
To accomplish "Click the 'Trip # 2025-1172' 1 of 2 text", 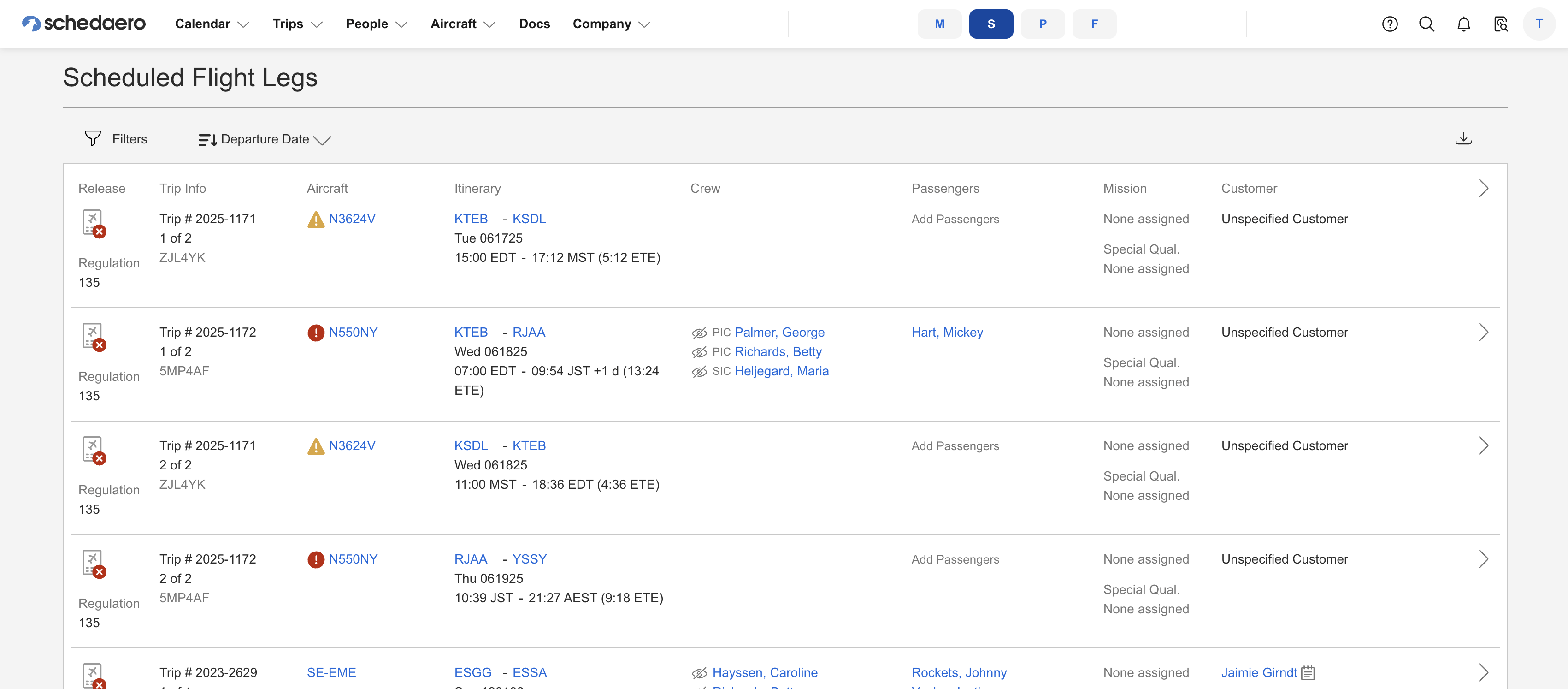I will coord(207,332).
